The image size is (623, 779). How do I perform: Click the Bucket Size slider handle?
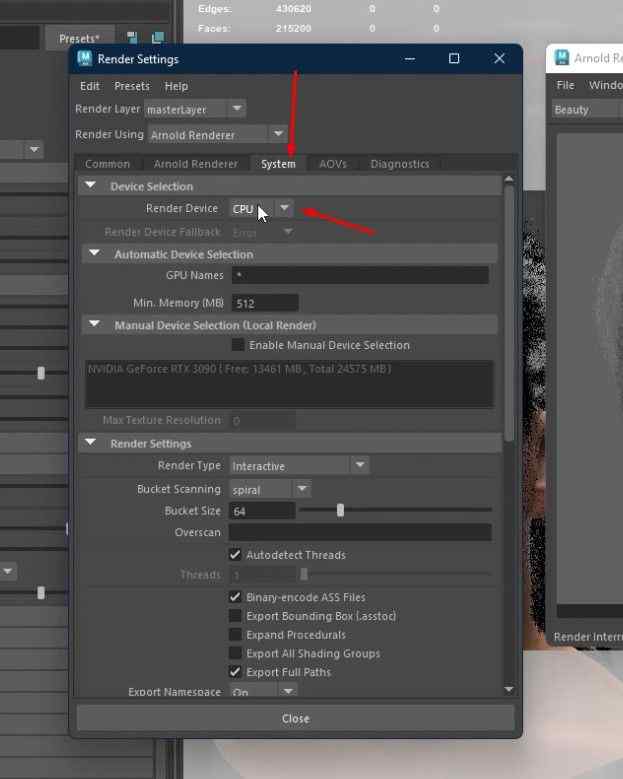pos(340,510)
